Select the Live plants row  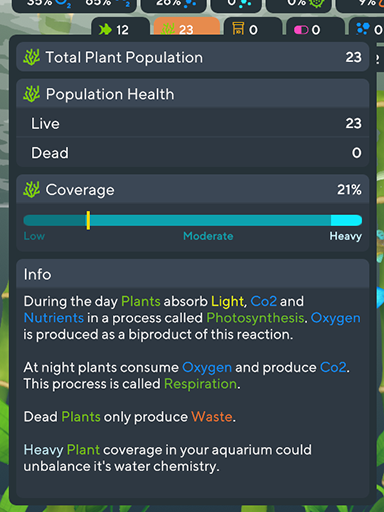(x=193, y=123)
